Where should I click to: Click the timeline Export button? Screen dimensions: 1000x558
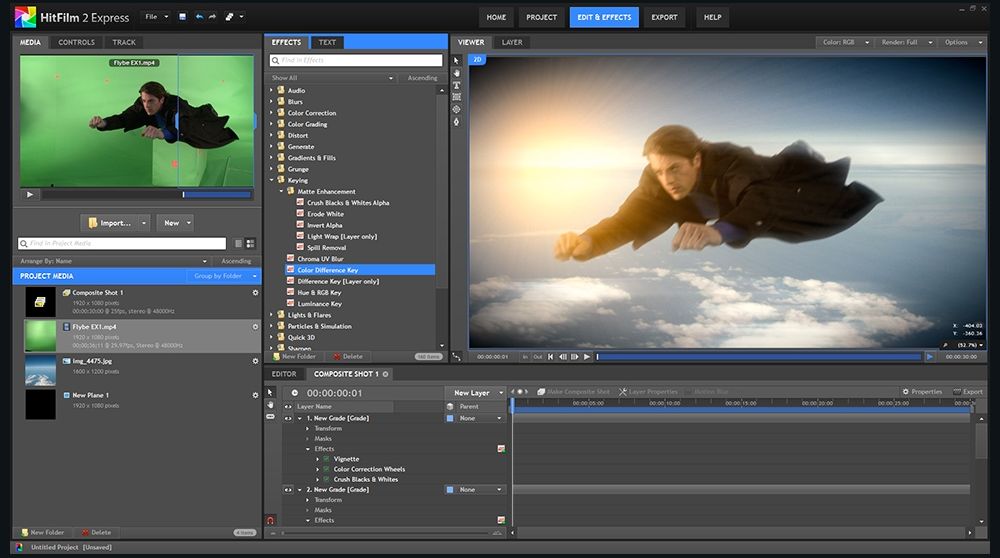[967, 392]
